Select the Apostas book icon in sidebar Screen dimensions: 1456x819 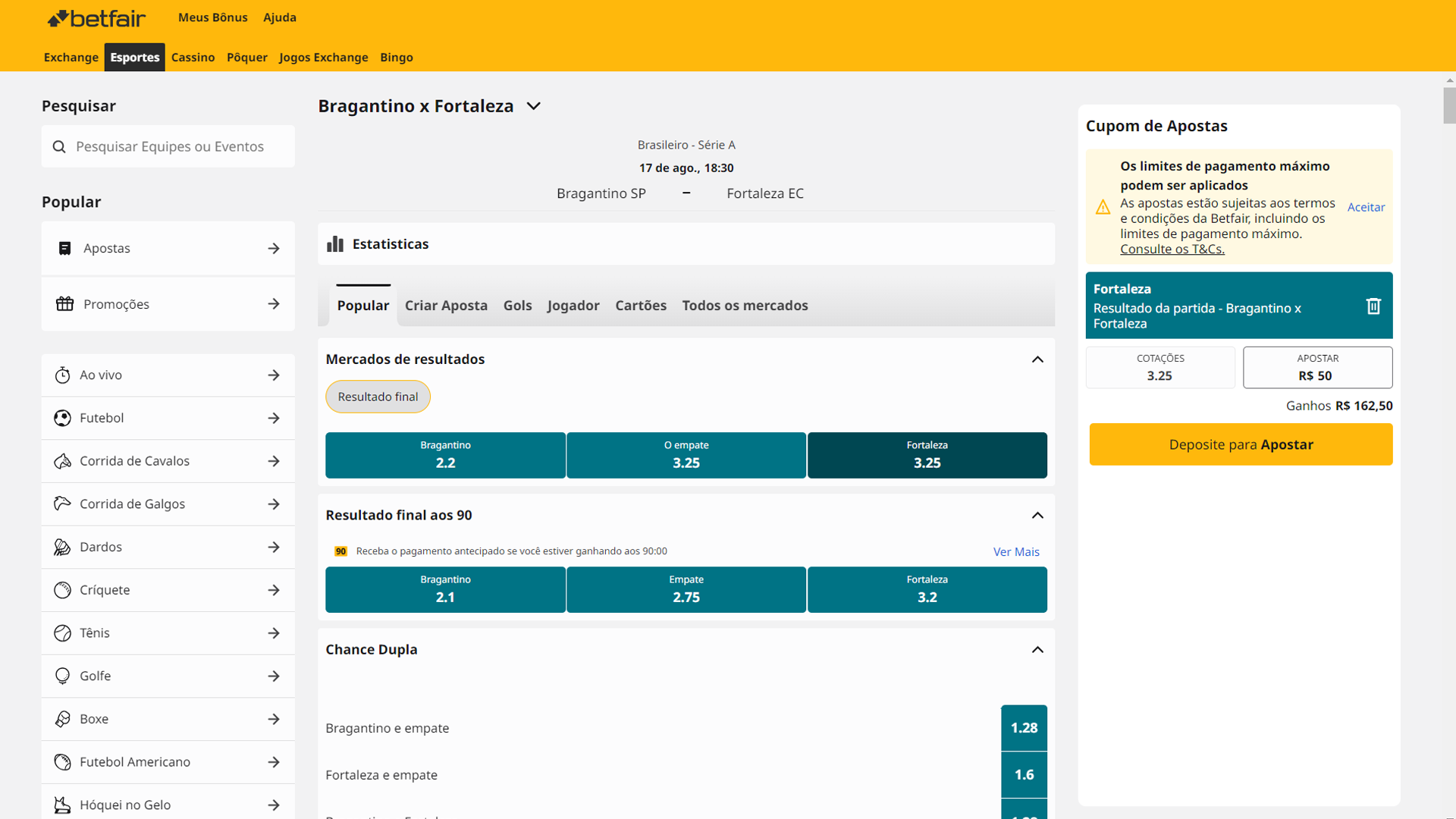point(65,248)
